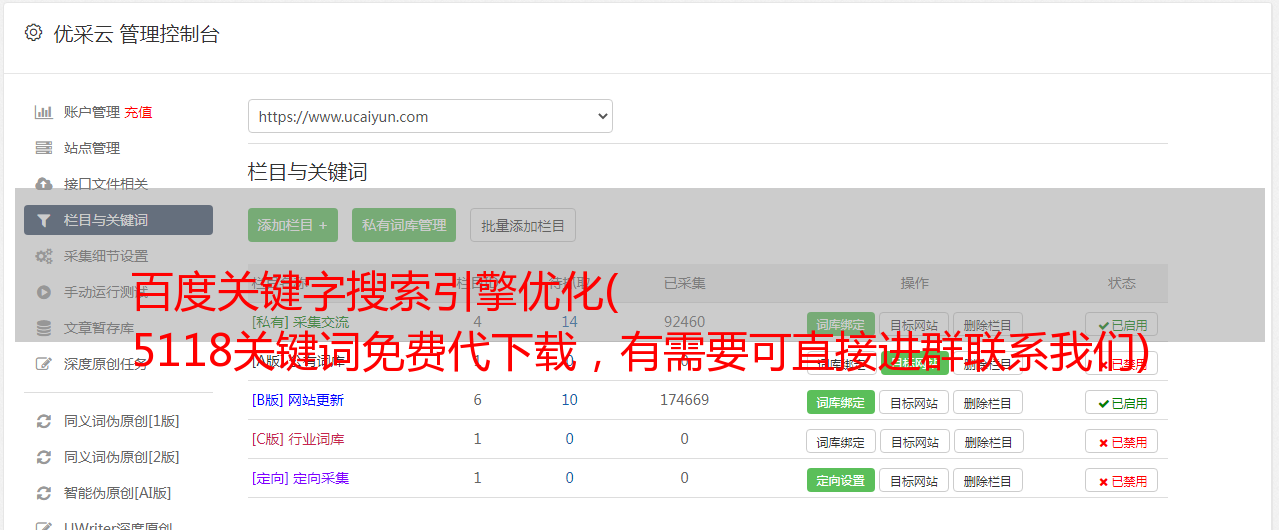Screen dimensions: 1279x530
Task: Click the 174669 collected count cell
Action: [684, 400]
